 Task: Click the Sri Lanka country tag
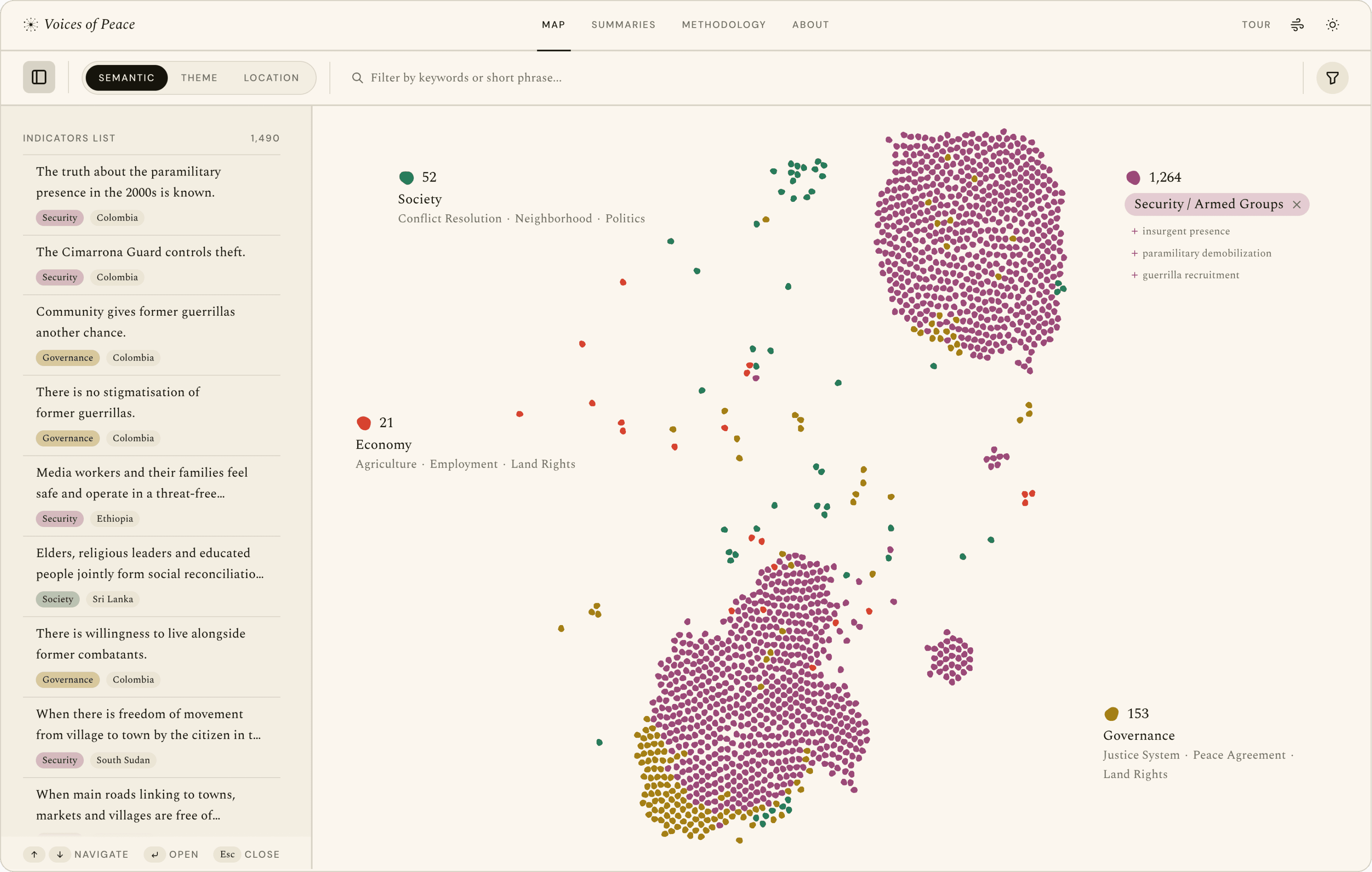[x=113, y=599]
